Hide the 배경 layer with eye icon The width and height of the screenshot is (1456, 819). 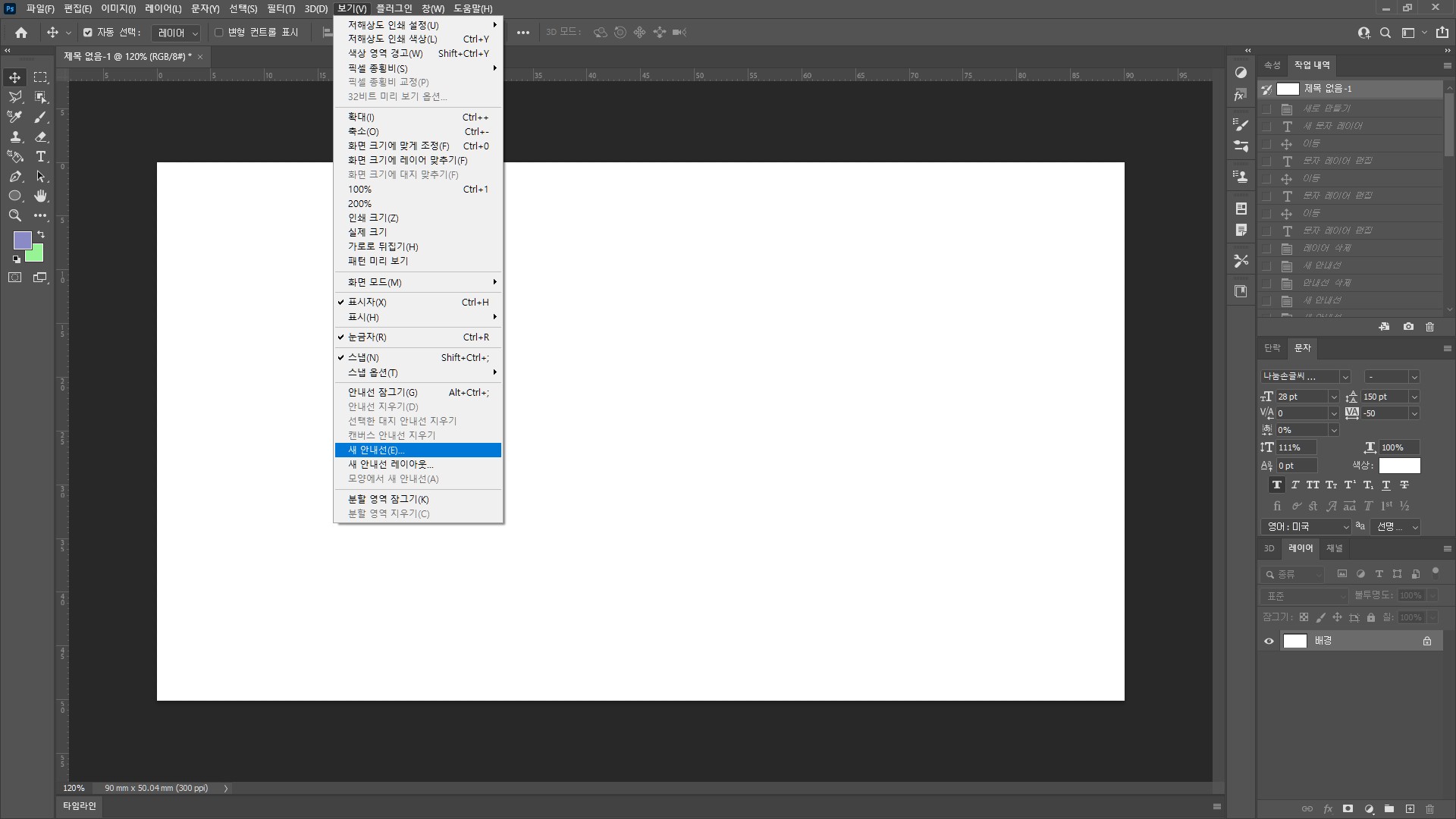point(1269,641)
